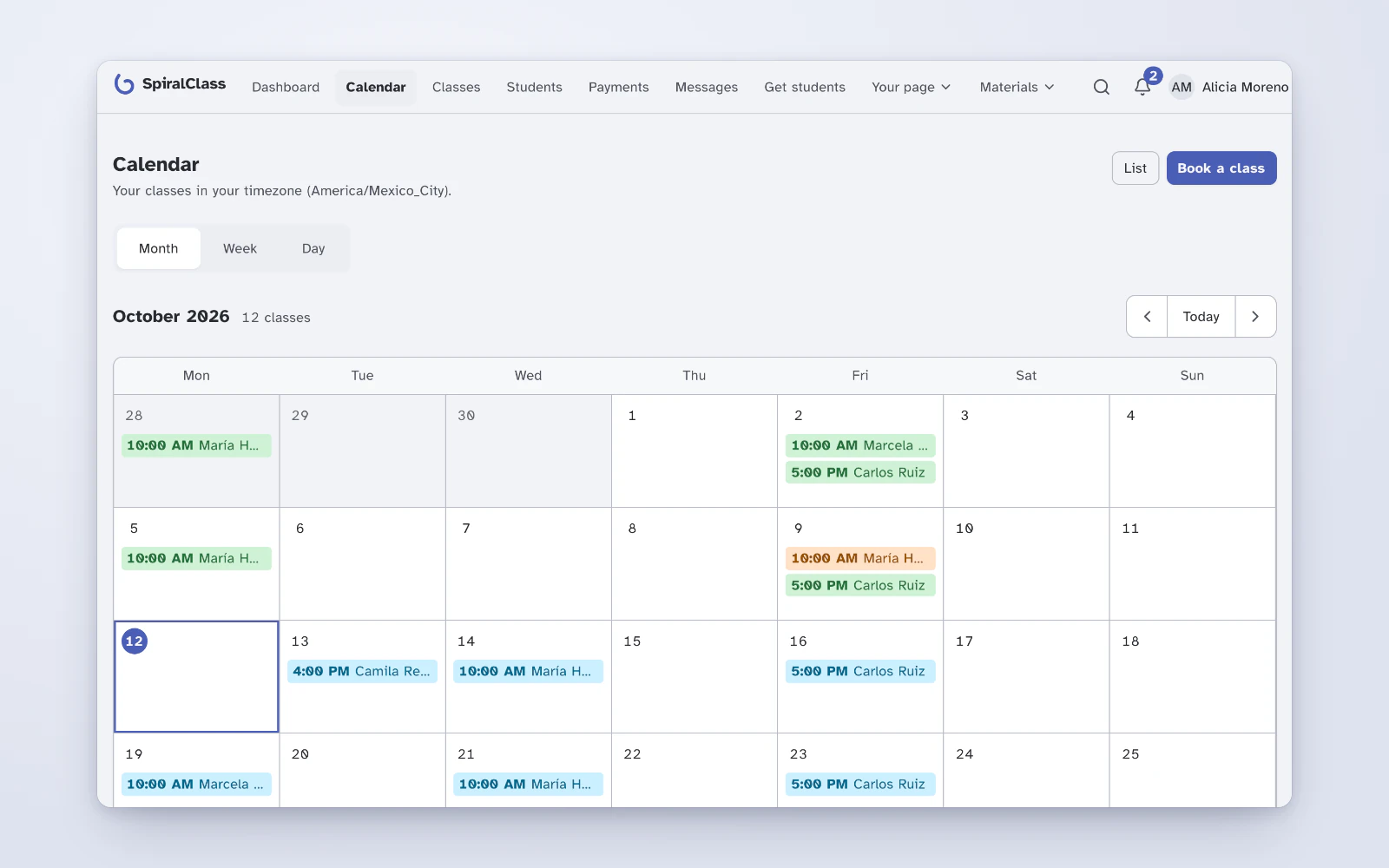Open Alicia Moreno profile name
Viewport: 1389px width, 868px height.
(1245, 87)
